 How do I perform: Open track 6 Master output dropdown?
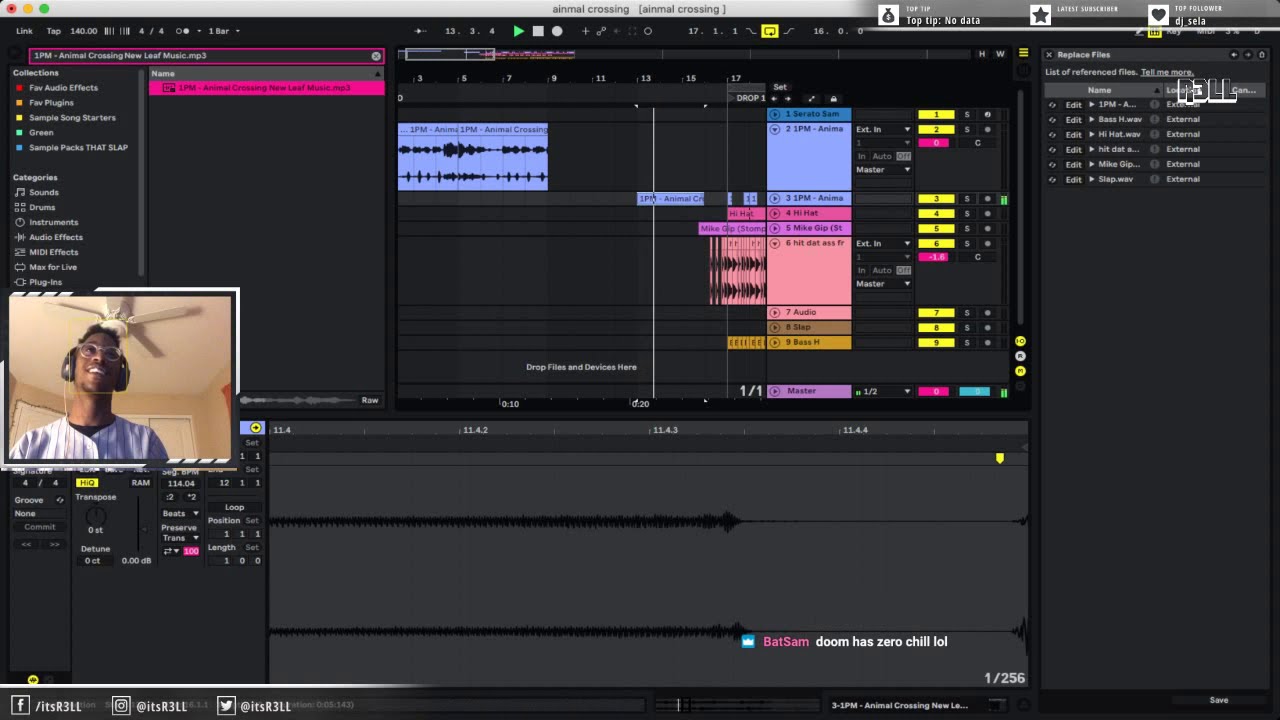click(883, 284)
